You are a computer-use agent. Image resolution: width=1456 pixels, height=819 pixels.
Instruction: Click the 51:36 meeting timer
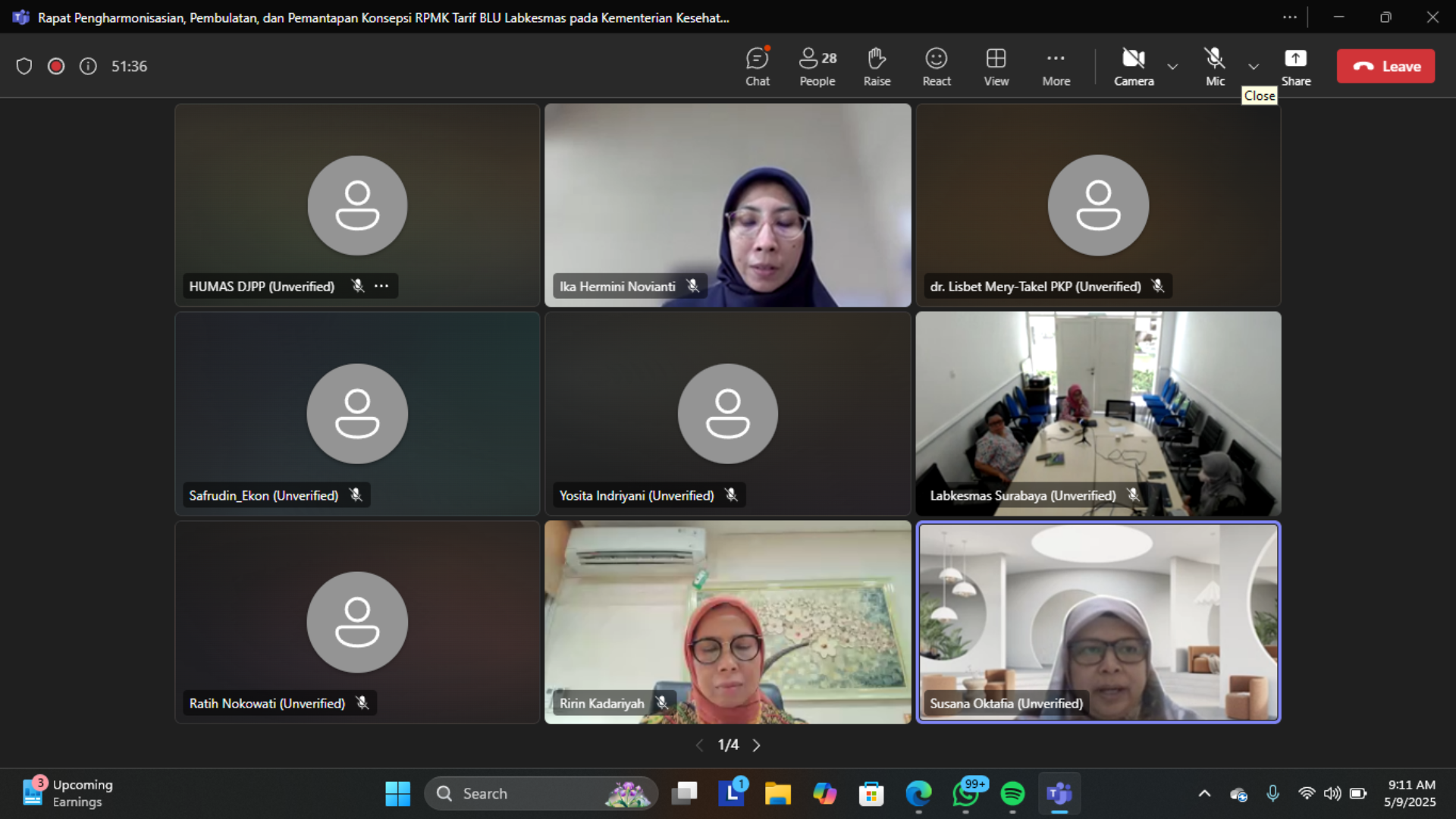(129, 67)
